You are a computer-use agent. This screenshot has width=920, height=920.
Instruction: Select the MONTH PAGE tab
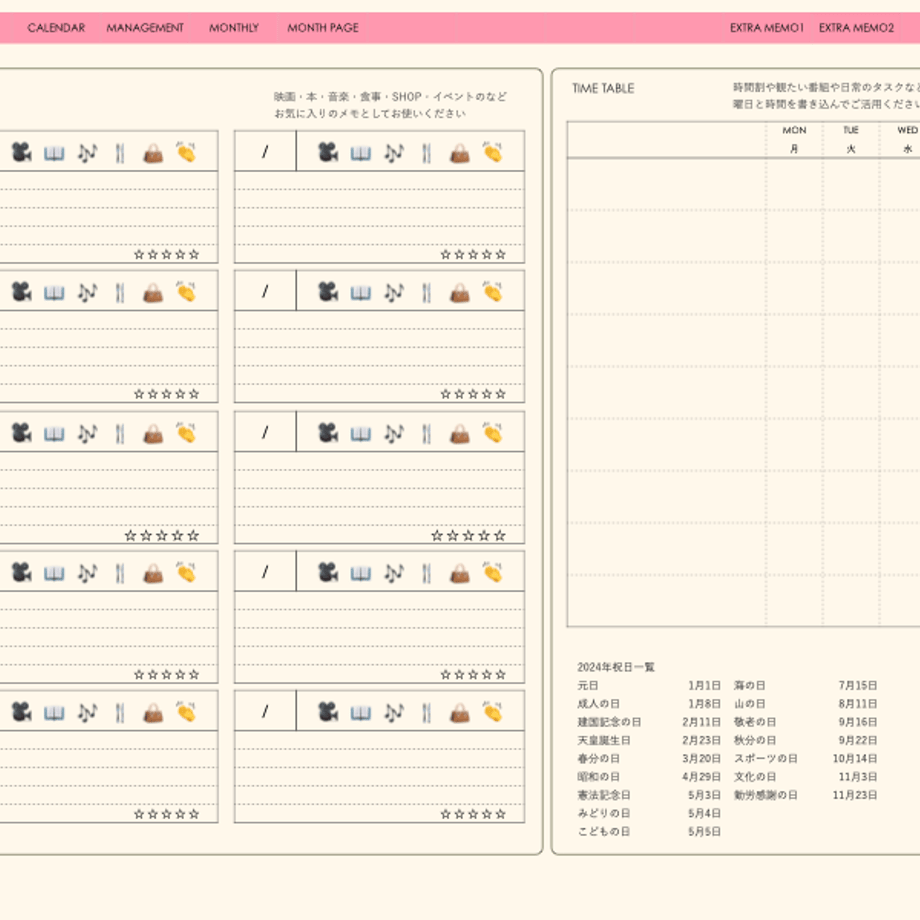tap(323, 28)
